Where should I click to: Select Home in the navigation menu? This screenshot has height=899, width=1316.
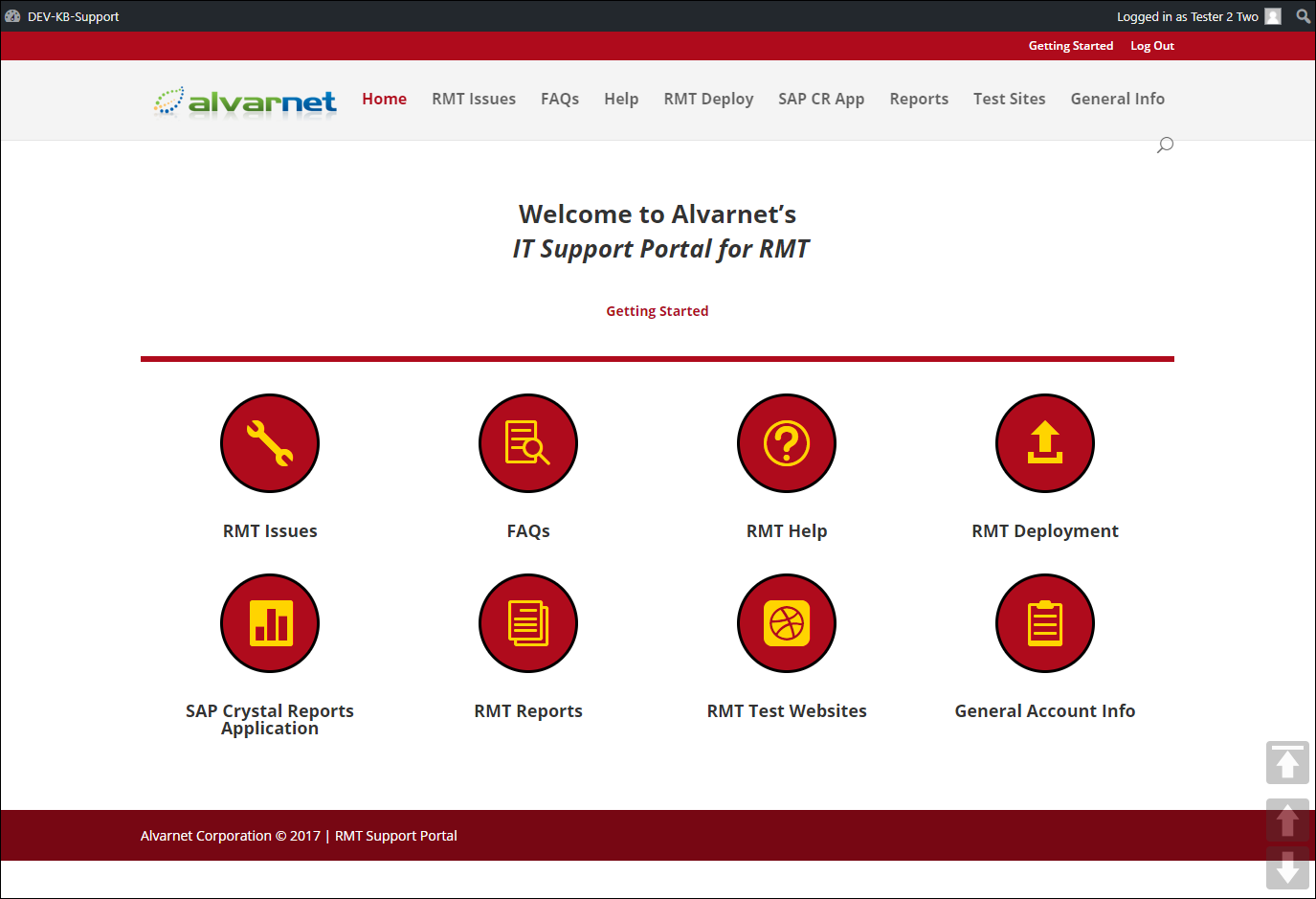[x=385, y=99]
